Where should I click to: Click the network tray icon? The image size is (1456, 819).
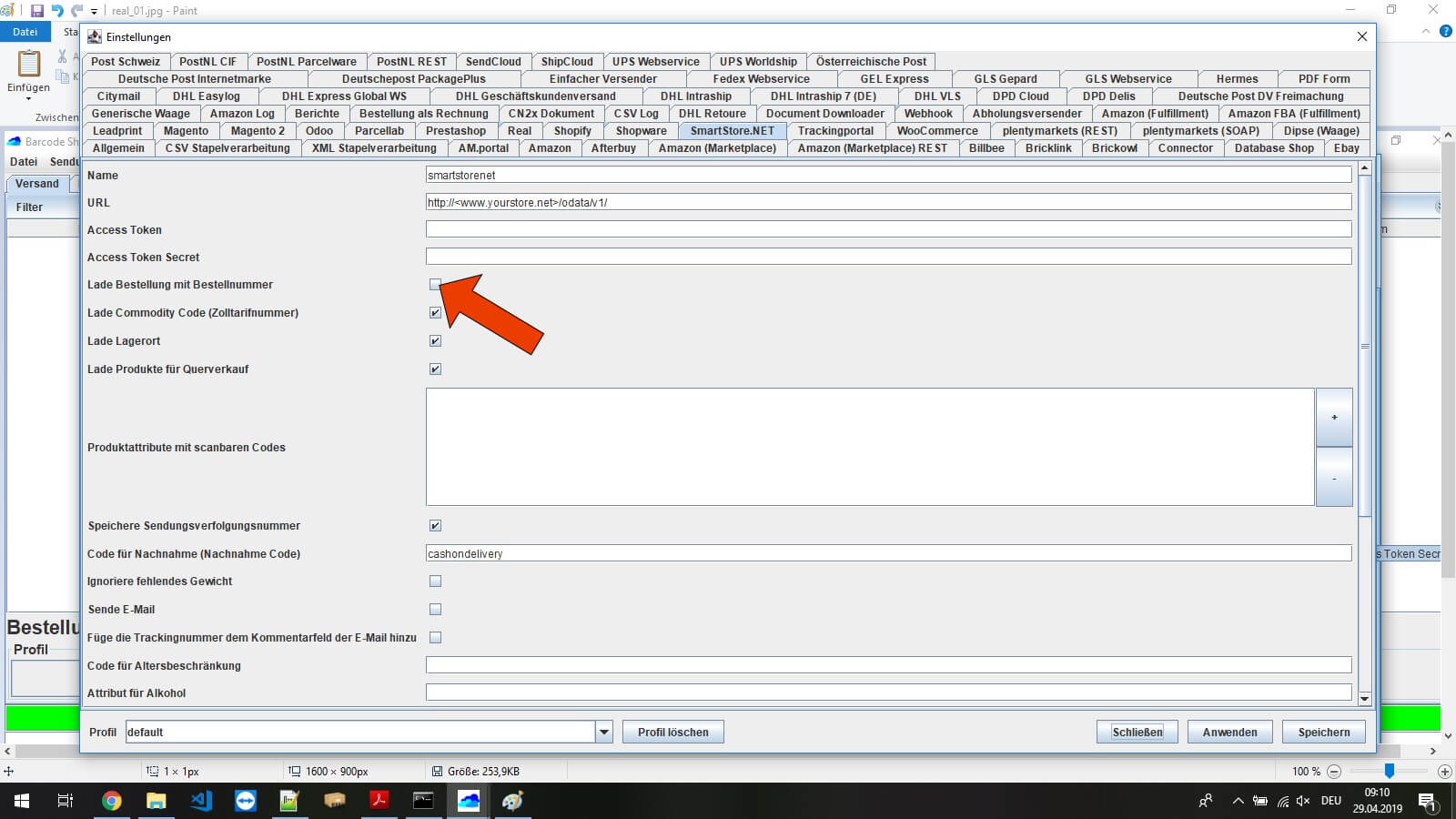pyautogui.click(x=1282, y=801)
